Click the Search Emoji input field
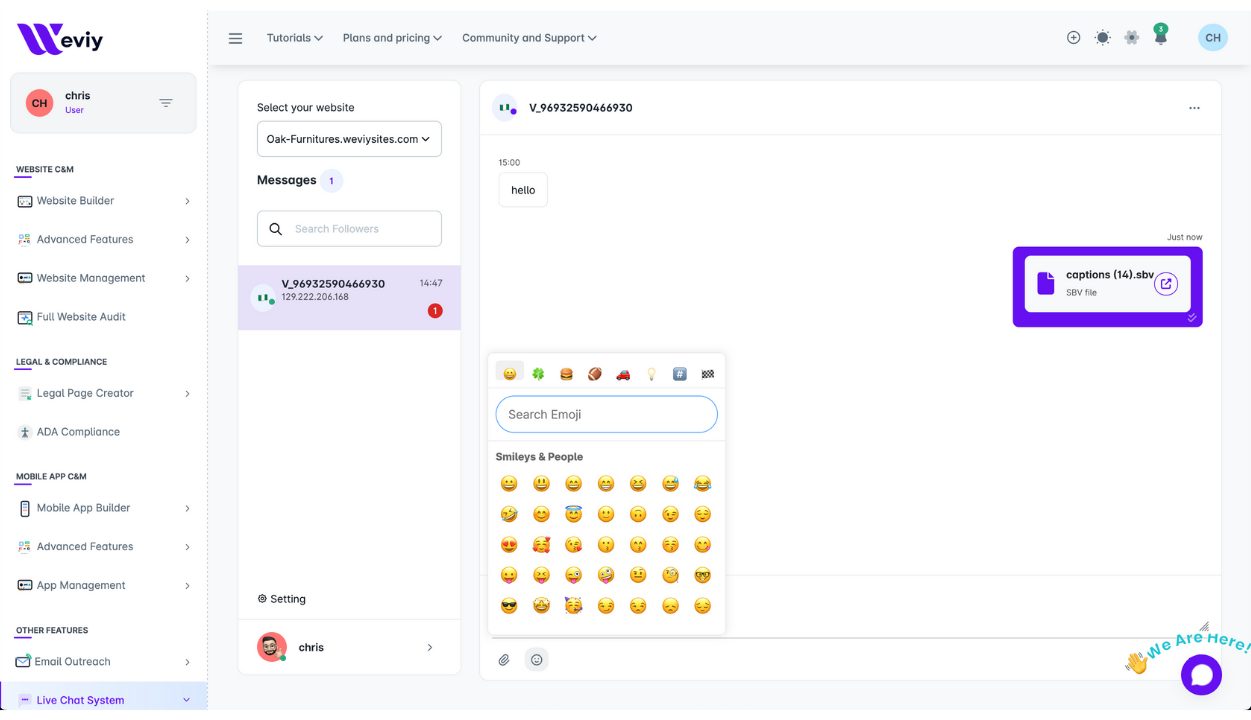The image size is (1251, 720). [606, 414]
